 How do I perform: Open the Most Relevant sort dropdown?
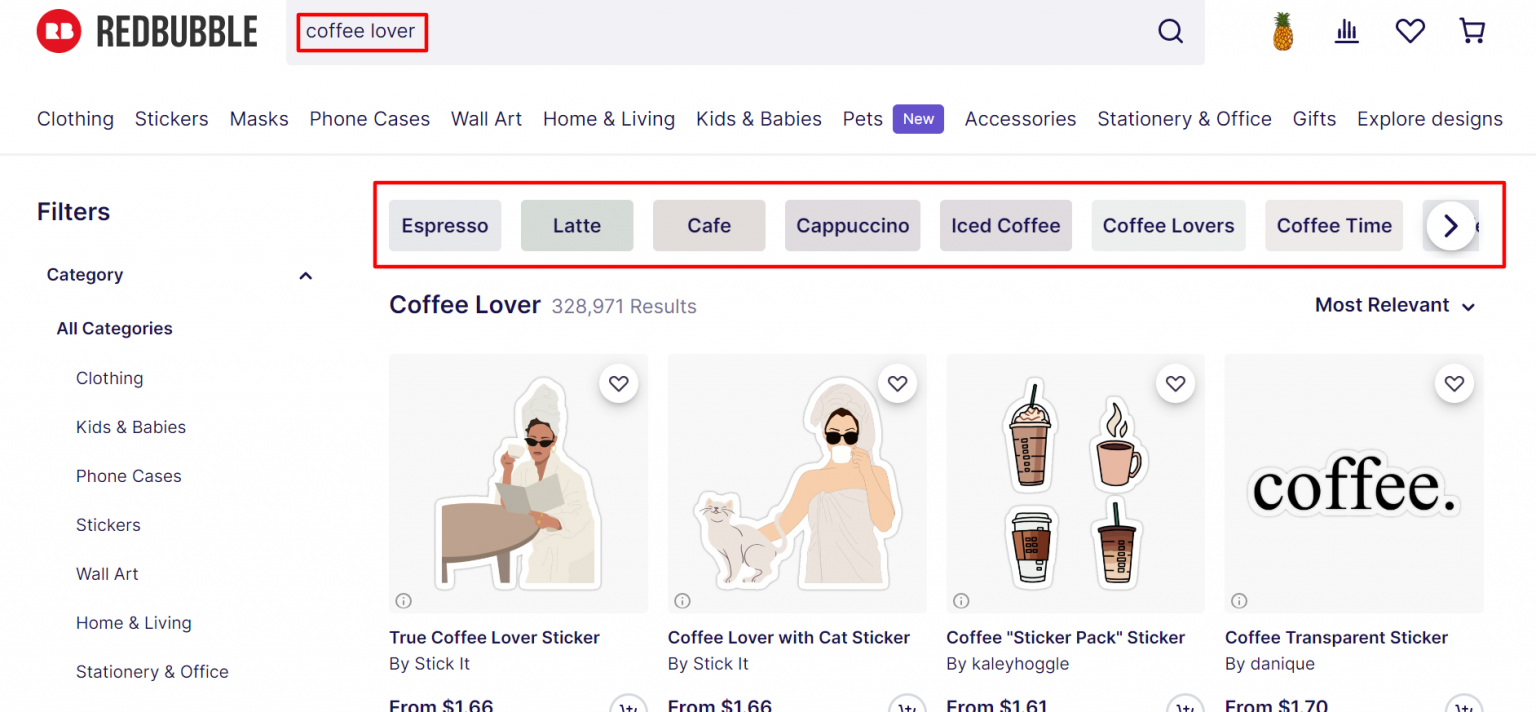pyautogui.click(x=1395, y=305)
